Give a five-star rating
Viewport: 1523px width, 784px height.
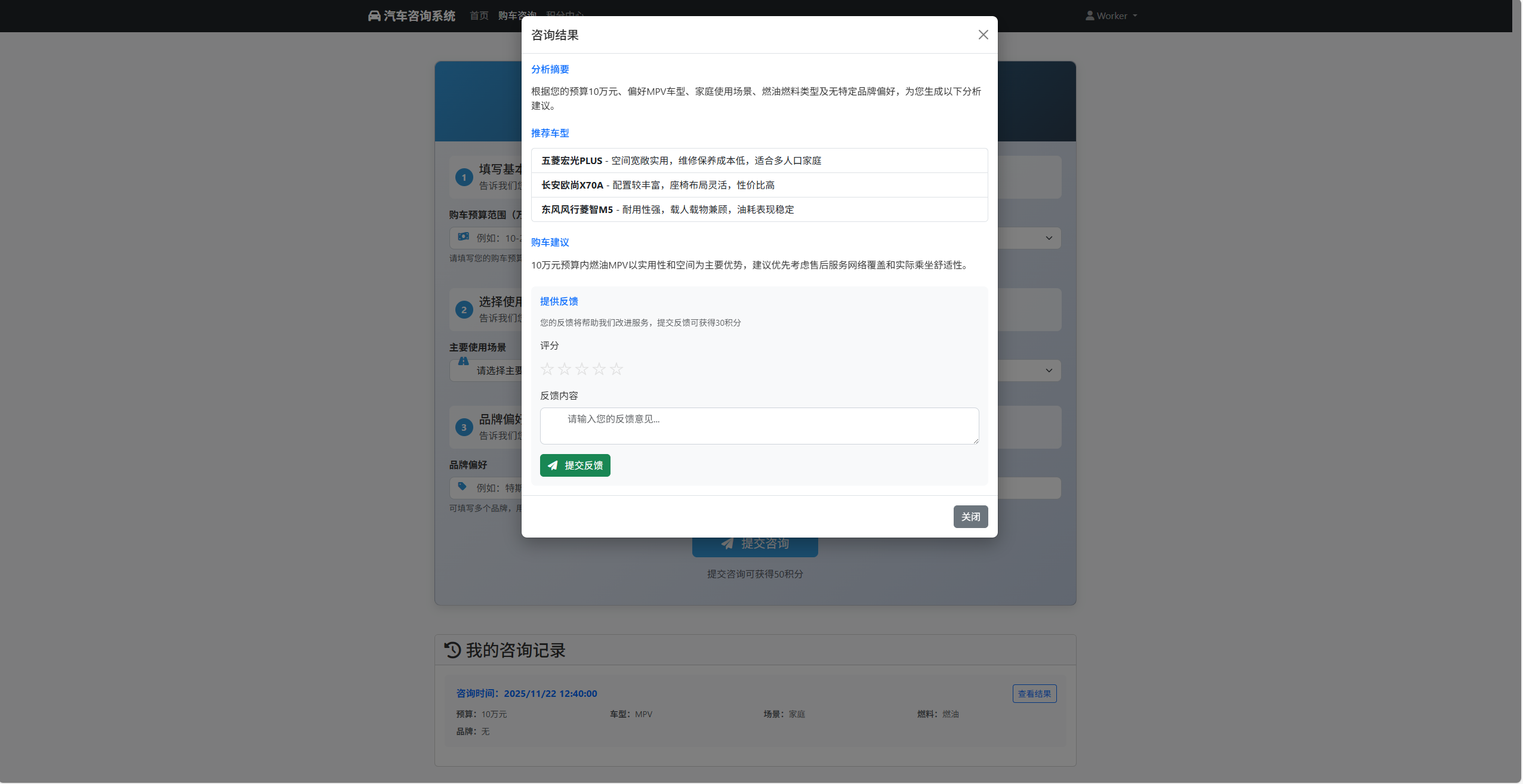point(616,369)
